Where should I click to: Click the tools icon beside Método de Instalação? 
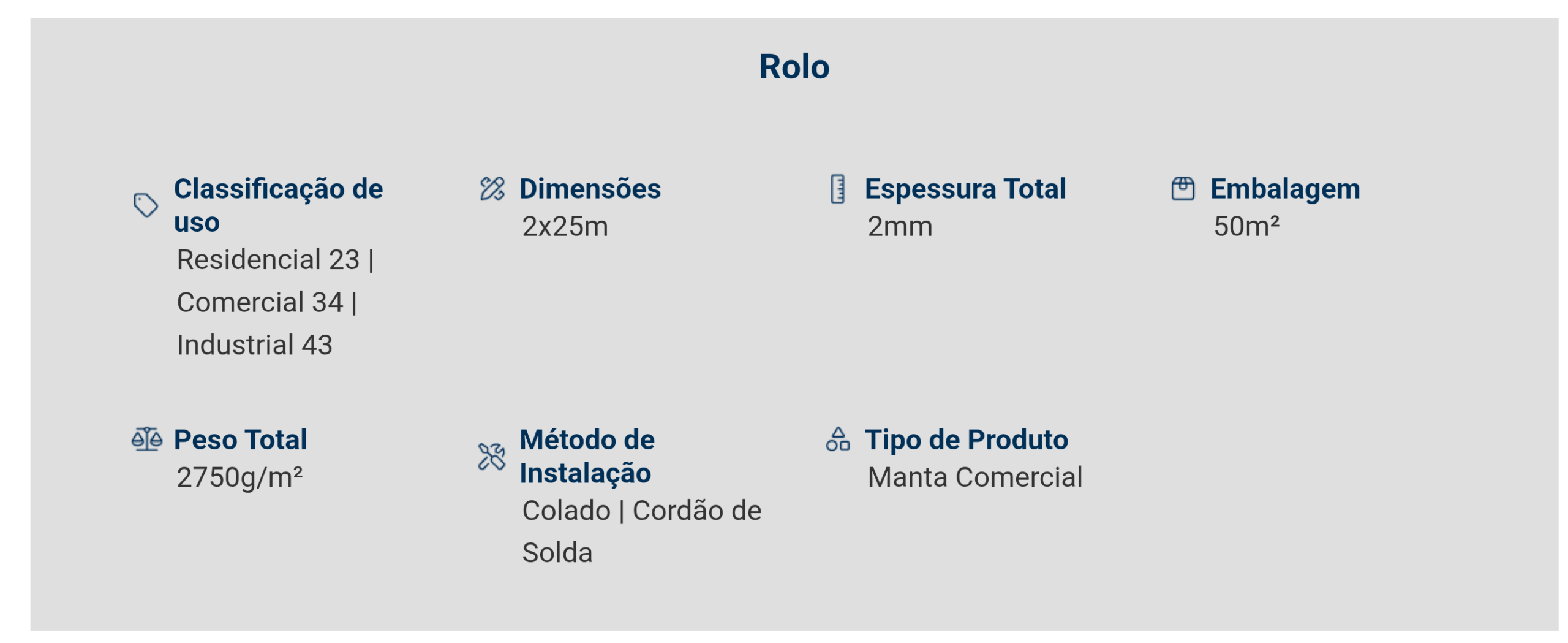[492, 456]
